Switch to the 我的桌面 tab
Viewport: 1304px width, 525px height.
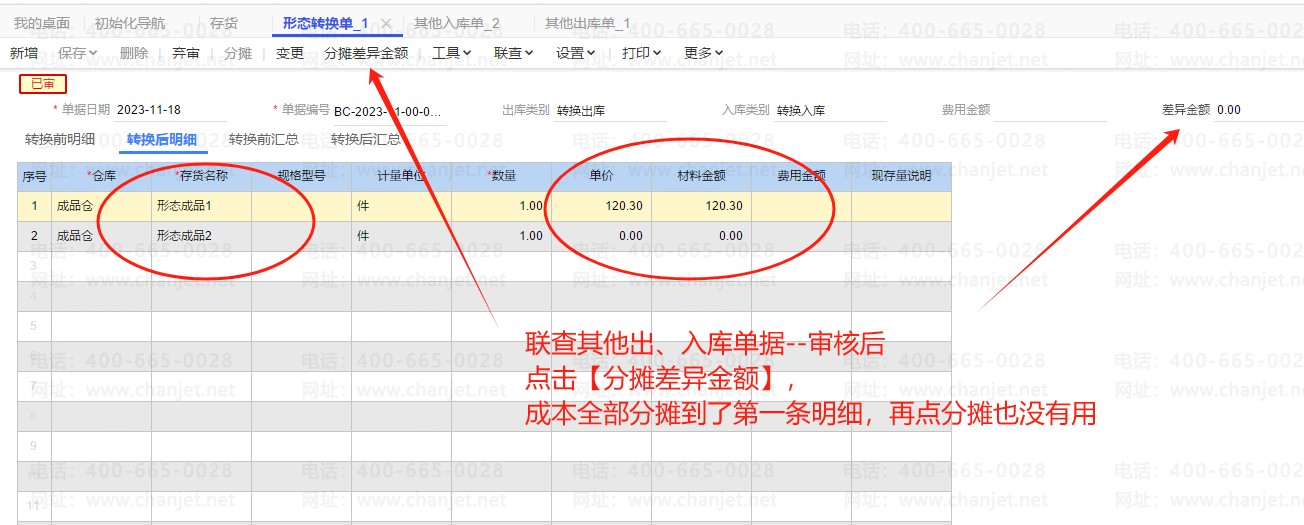(x=42, y=23)
